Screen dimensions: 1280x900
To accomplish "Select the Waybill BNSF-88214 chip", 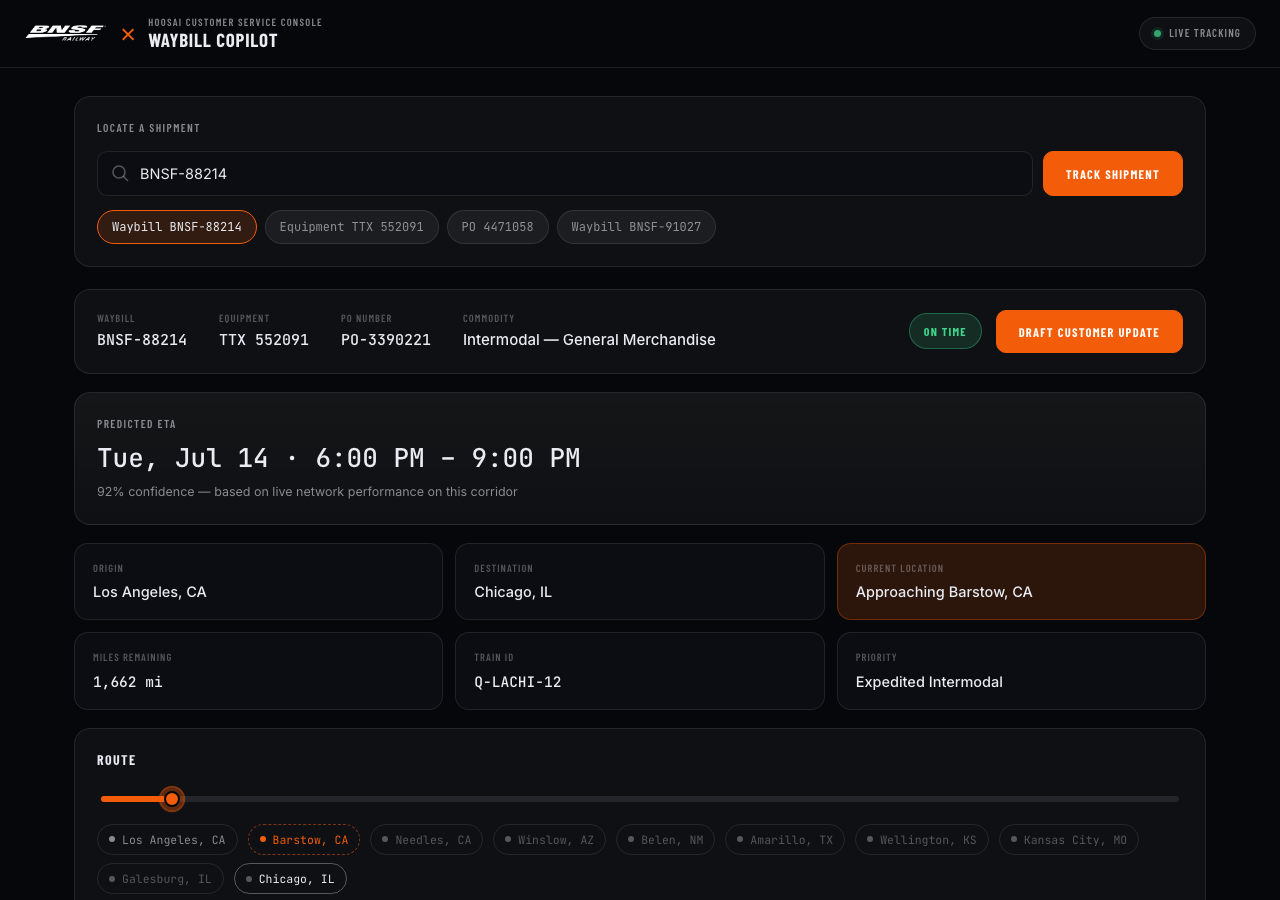I will pyautogui.click(x=177, y=227).
